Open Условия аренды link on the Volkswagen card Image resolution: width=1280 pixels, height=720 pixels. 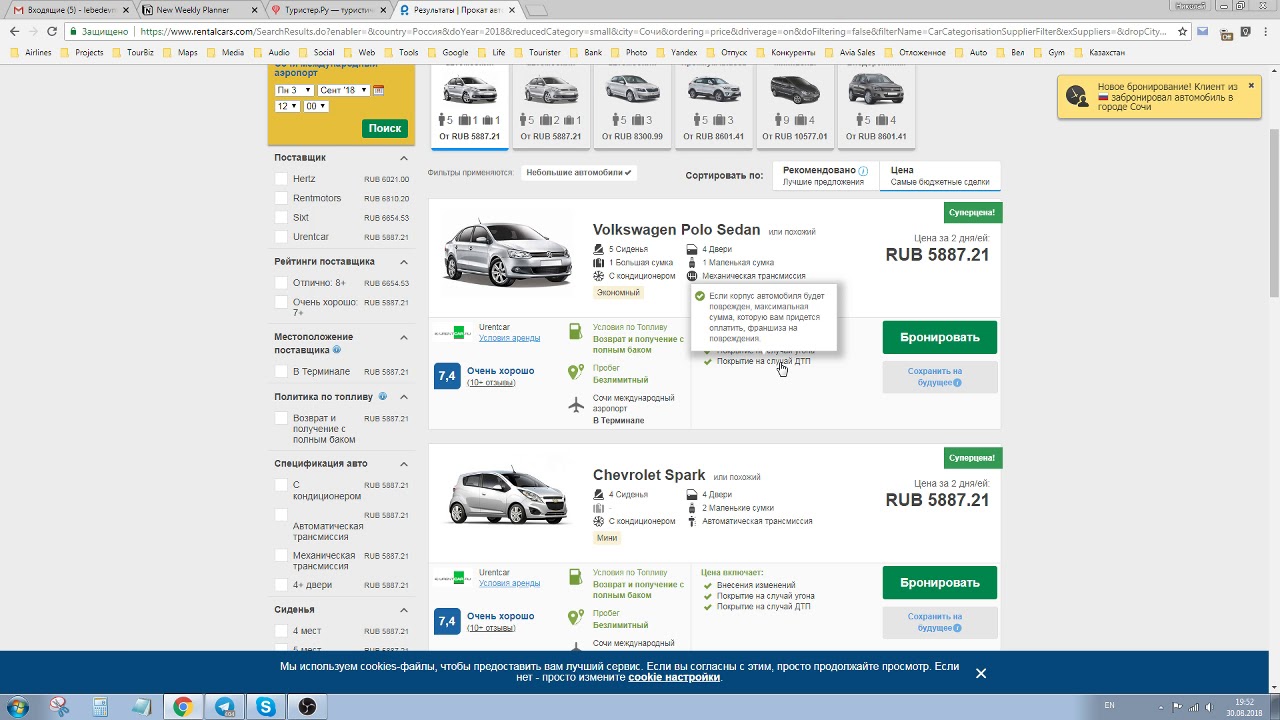click(509, 338)
